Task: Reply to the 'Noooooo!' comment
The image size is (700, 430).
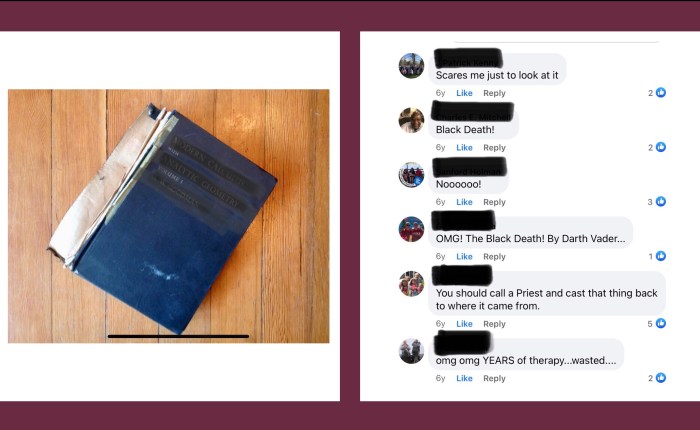Action: (494, 202)
